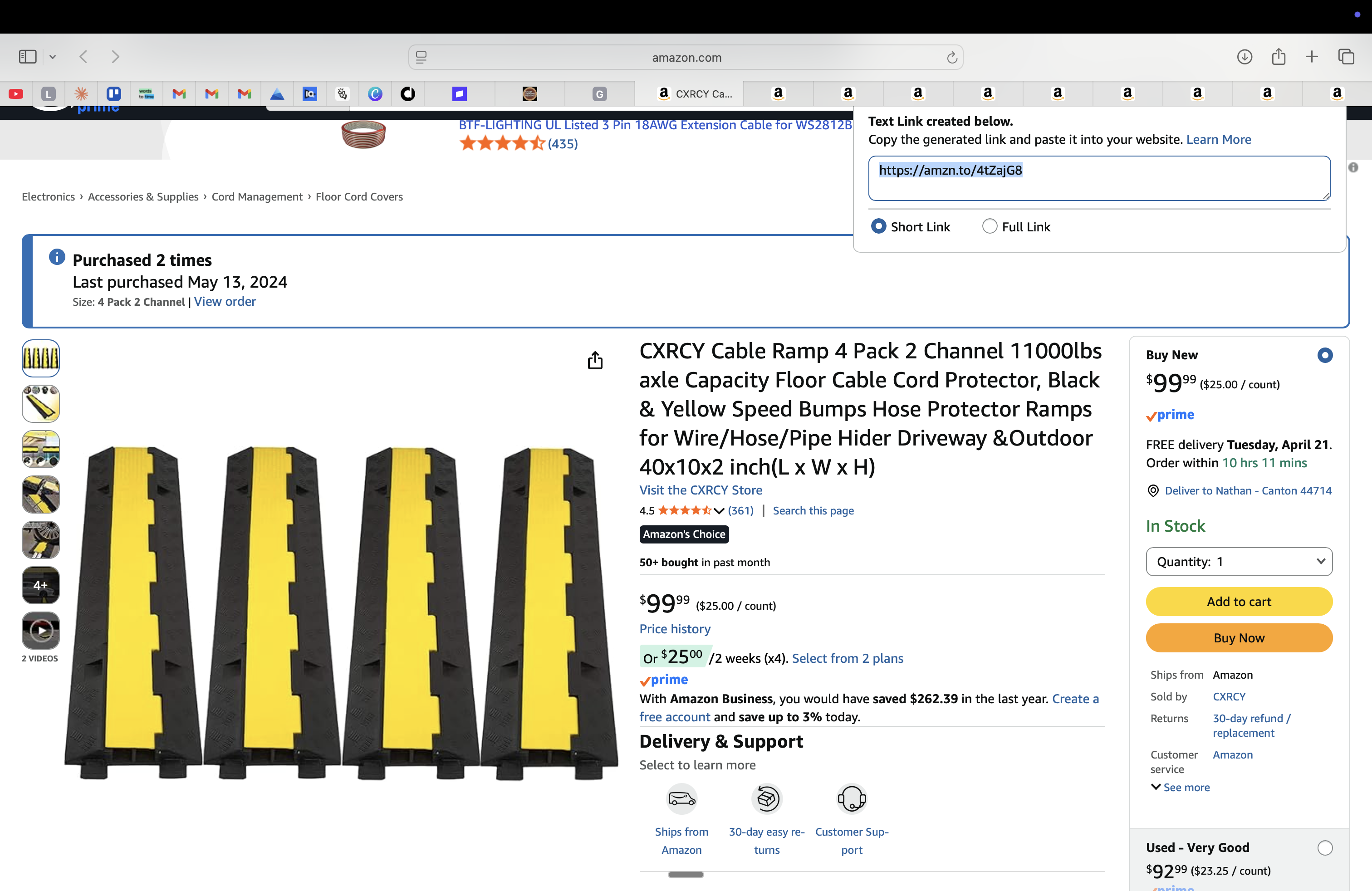The width and height of the screenshot is (1372, 891).
Task: Open the Amazon customer service link
Action: click(x=1233, y=754)
